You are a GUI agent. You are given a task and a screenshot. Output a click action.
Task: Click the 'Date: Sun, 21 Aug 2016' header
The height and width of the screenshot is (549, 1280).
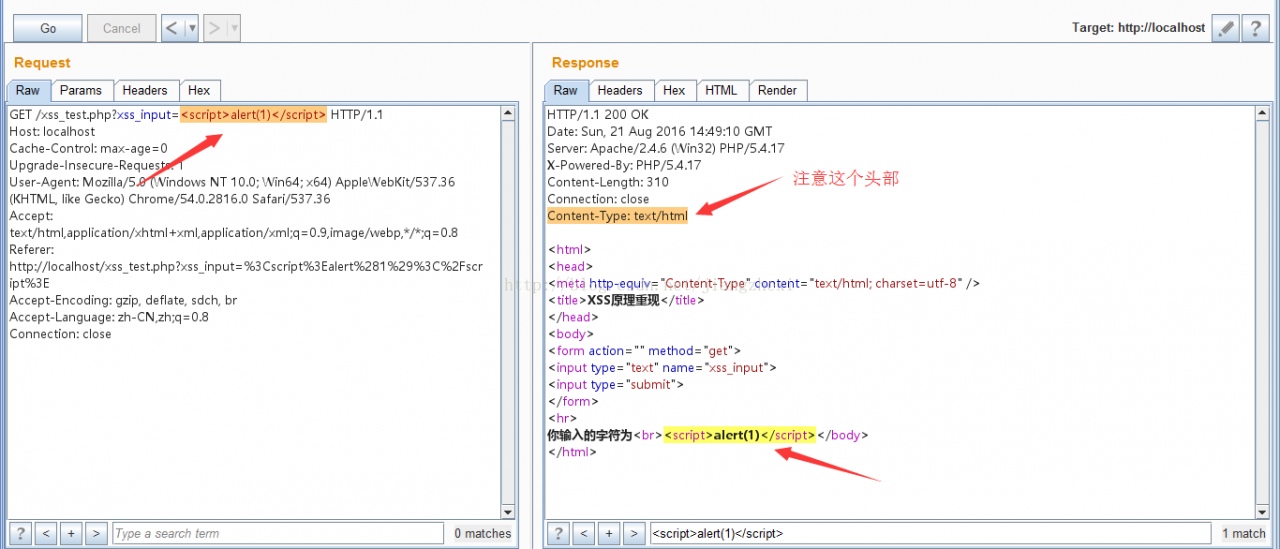(659, 131)
